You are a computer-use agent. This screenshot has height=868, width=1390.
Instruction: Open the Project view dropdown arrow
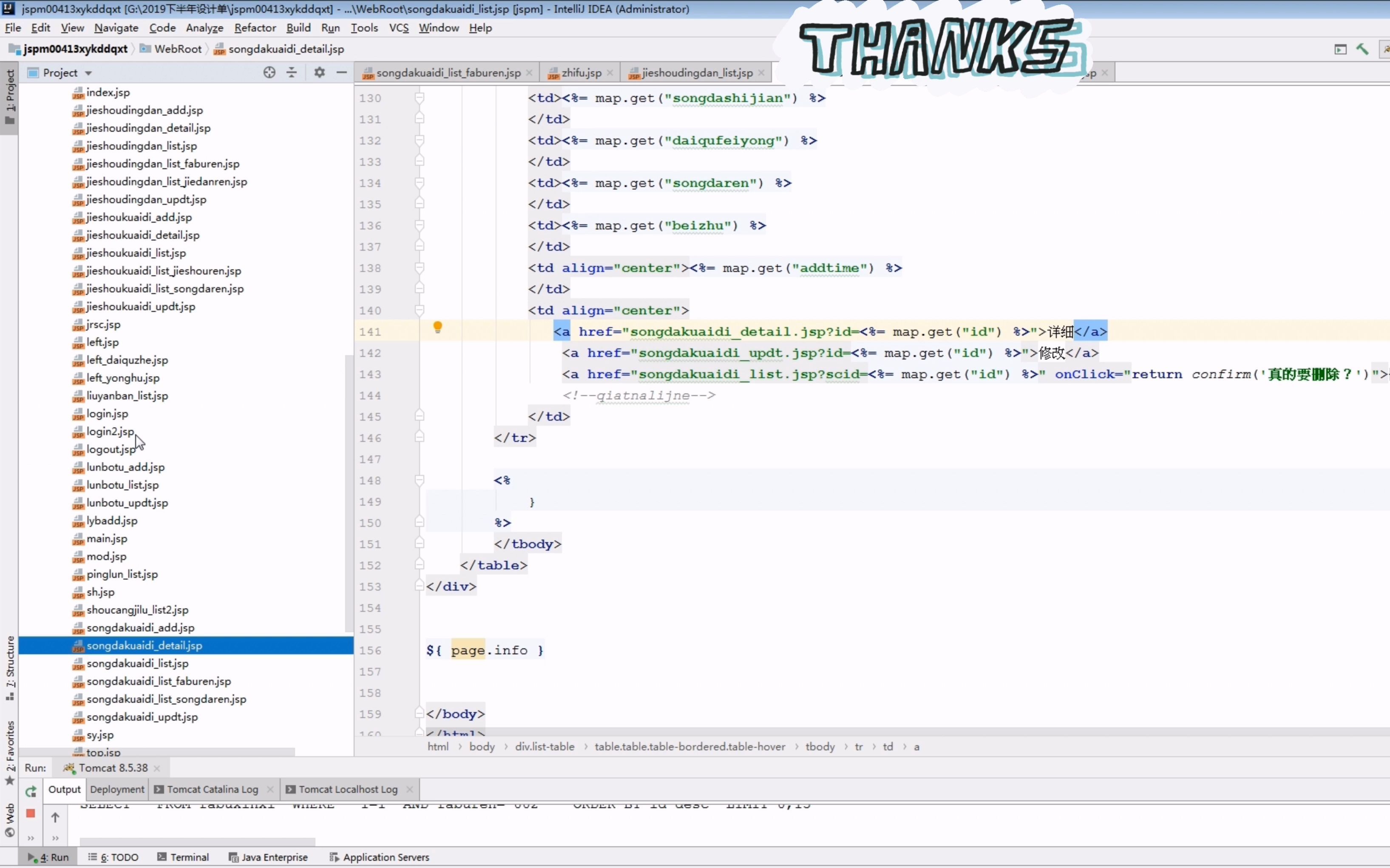(x=88, y=73)
